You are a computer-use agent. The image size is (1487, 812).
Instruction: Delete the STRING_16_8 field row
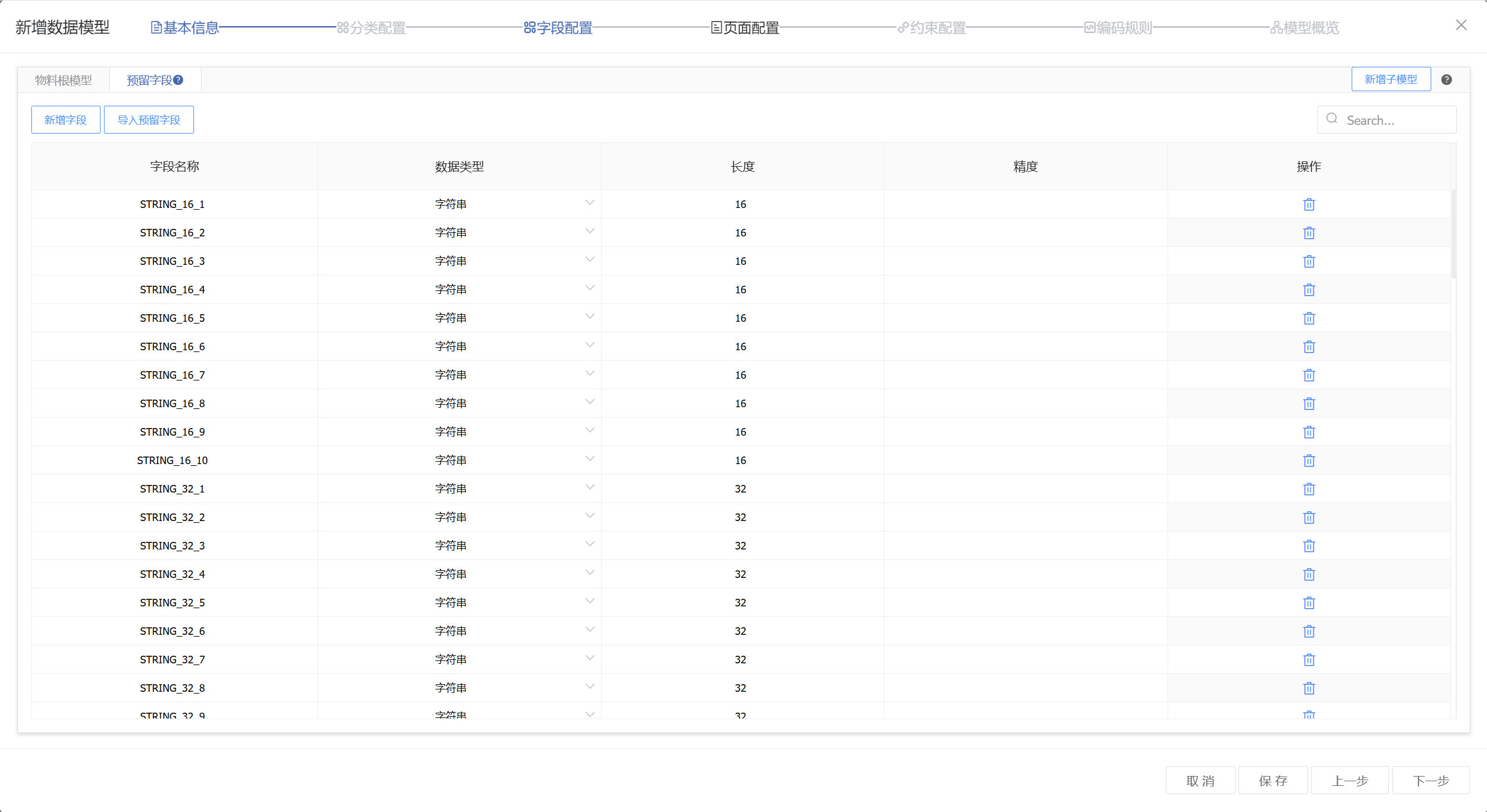click(x=1309, y=404)
